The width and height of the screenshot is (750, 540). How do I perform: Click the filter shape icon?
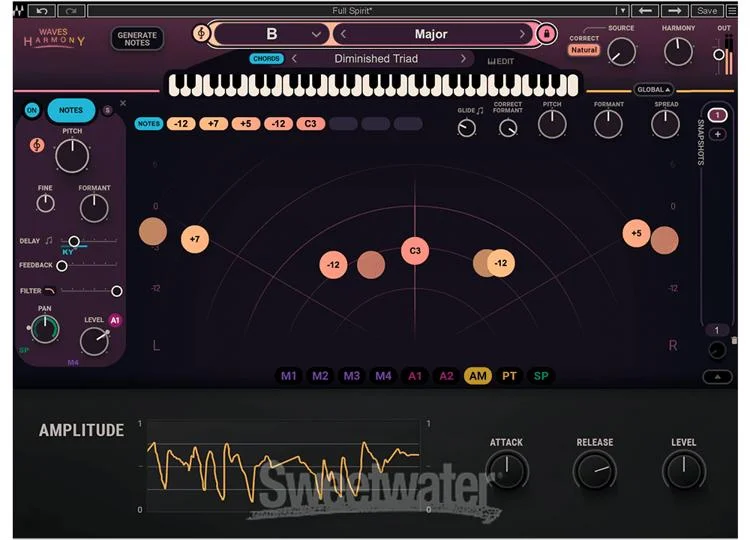pos(50,290)
